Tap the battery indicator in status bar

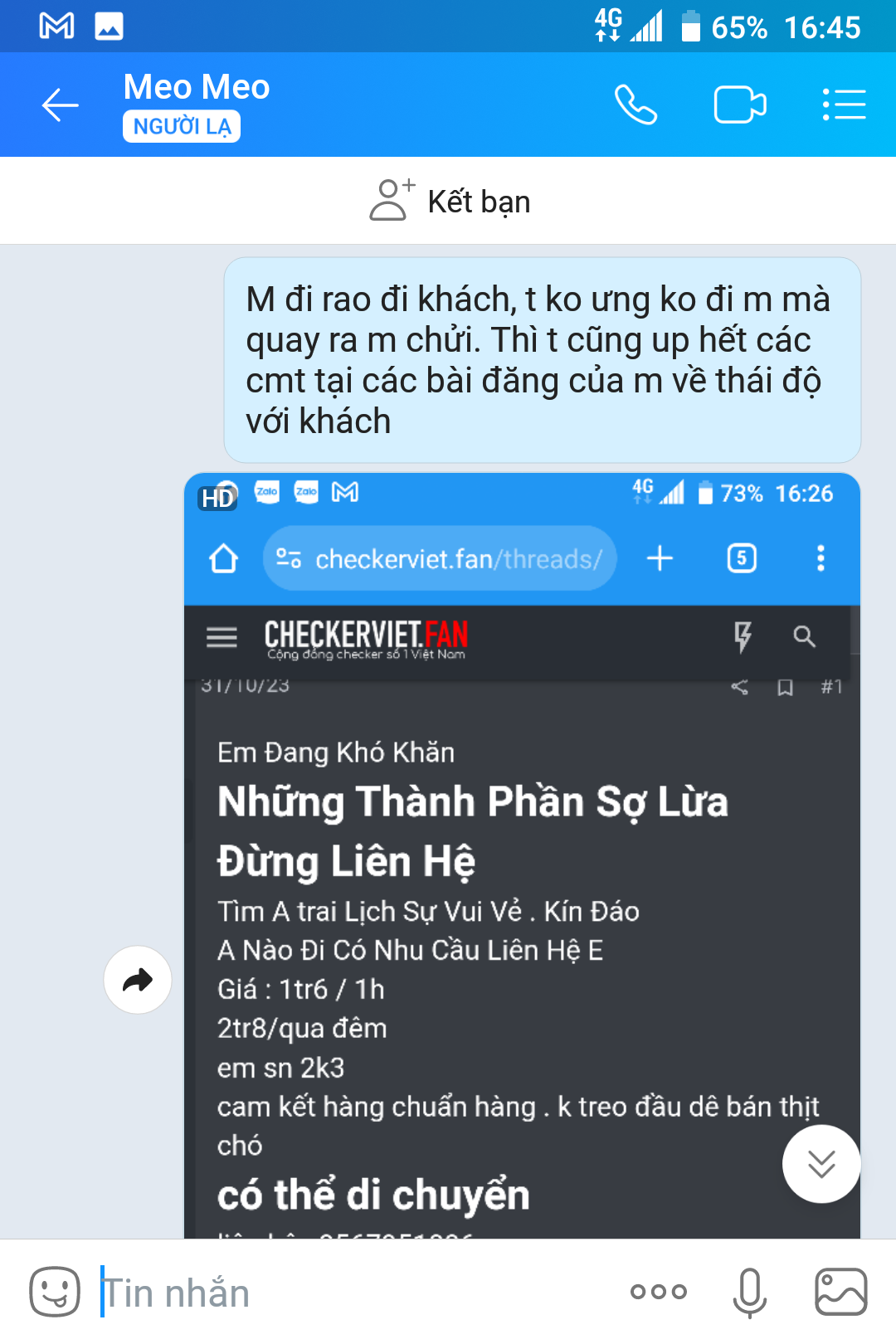coord(690,27)
